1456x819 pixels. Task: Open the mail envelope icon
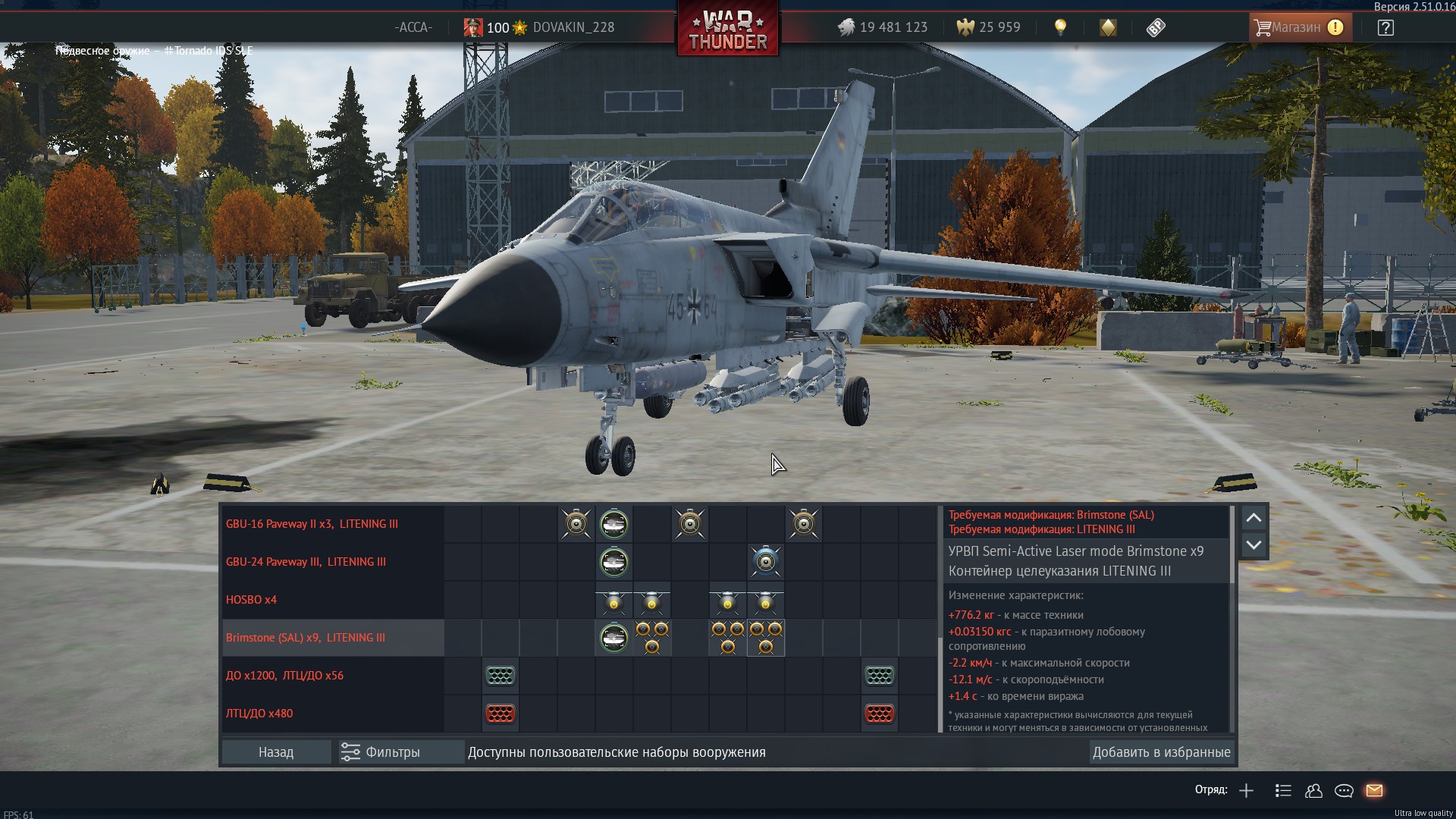coord(1374,790)
